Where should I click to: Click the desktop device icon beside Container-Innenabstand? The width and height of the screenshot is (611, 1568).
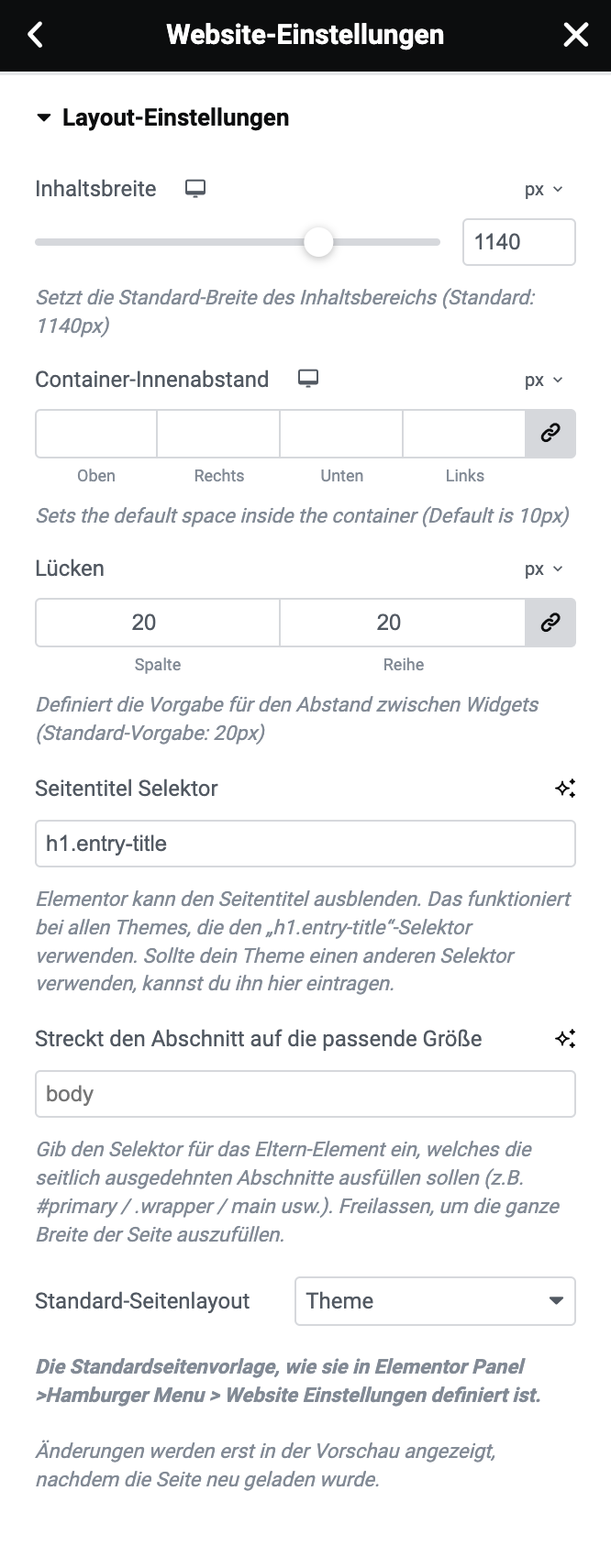coord(308,379)
